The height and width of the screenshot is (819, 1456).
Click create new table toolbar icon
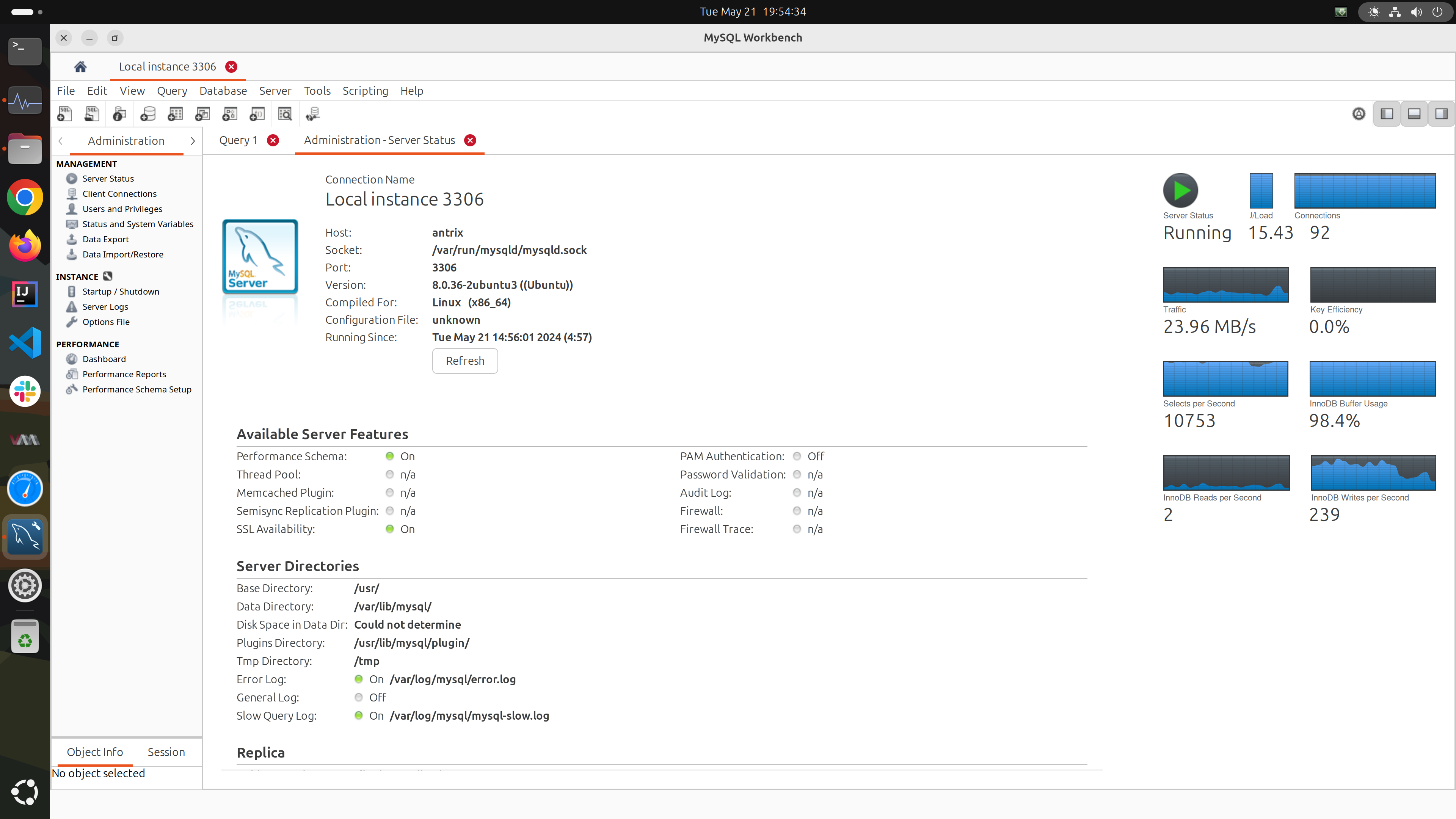[x=175, y=114]
